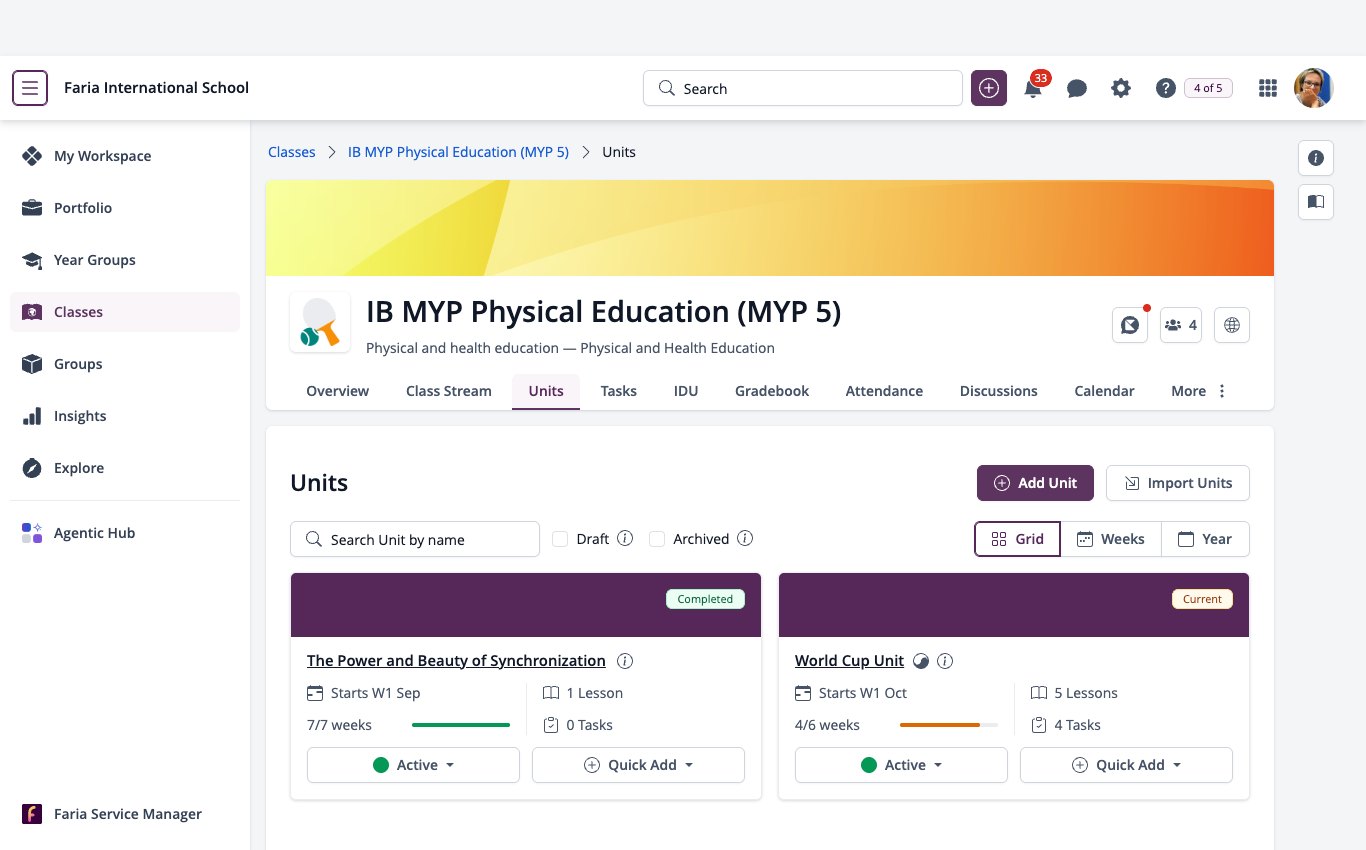Expand the More tab menu
Image resolution: width=1366 pixels, height=850 pixels.
(x=1199, y=391)
